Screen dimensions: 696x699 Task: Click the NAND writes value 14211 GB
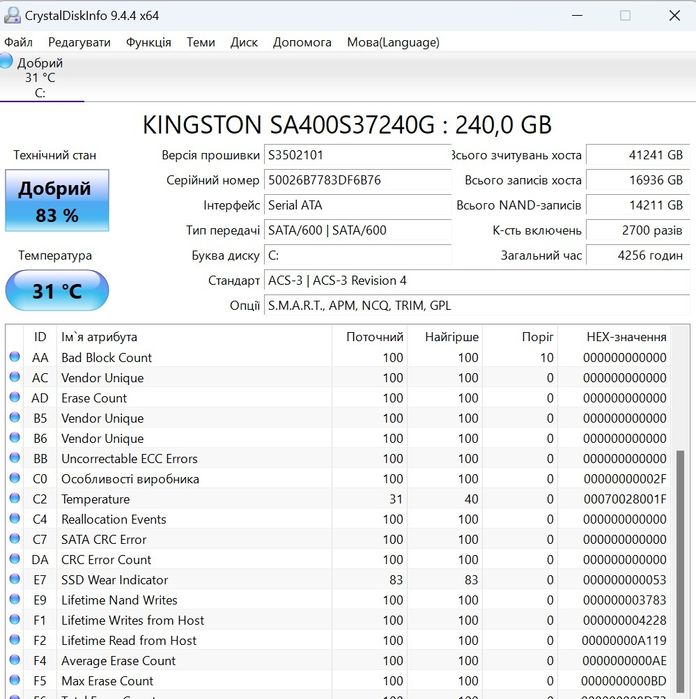click(x=638, y=205)
